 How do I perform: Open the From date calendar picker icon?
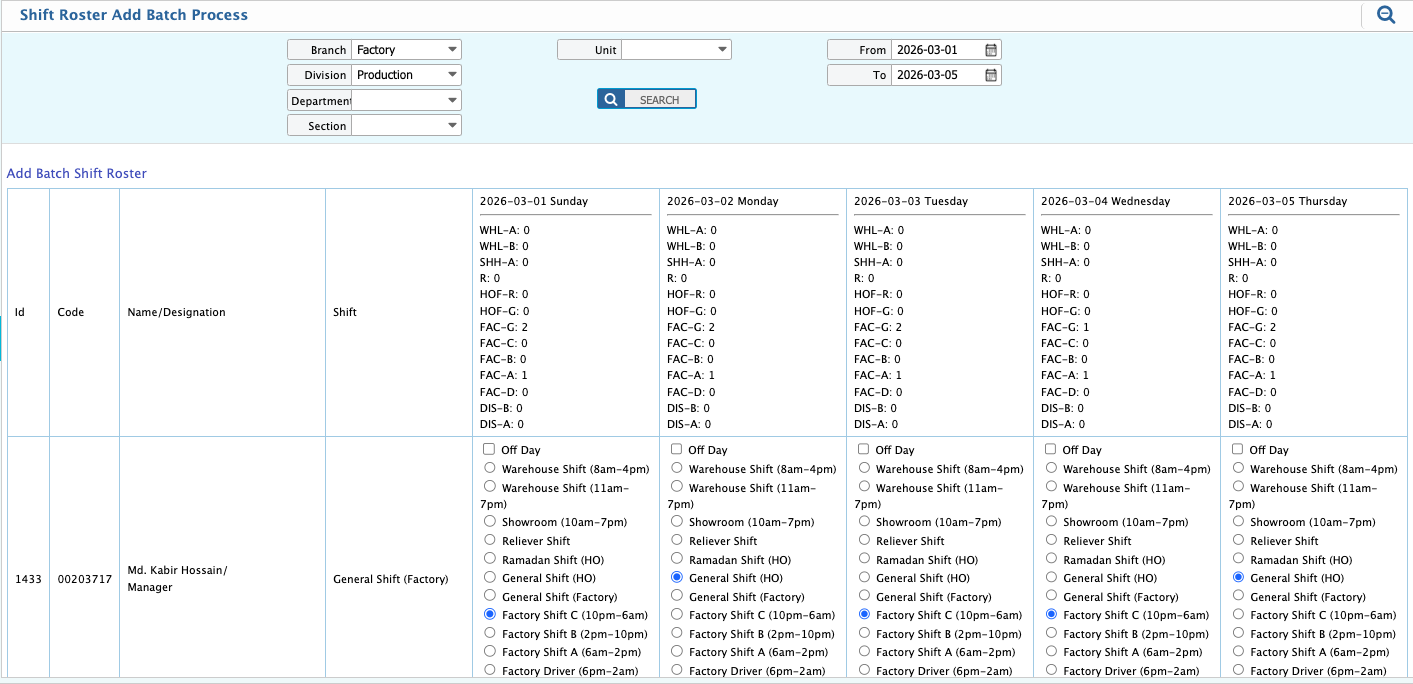click(x=990, y=50)
